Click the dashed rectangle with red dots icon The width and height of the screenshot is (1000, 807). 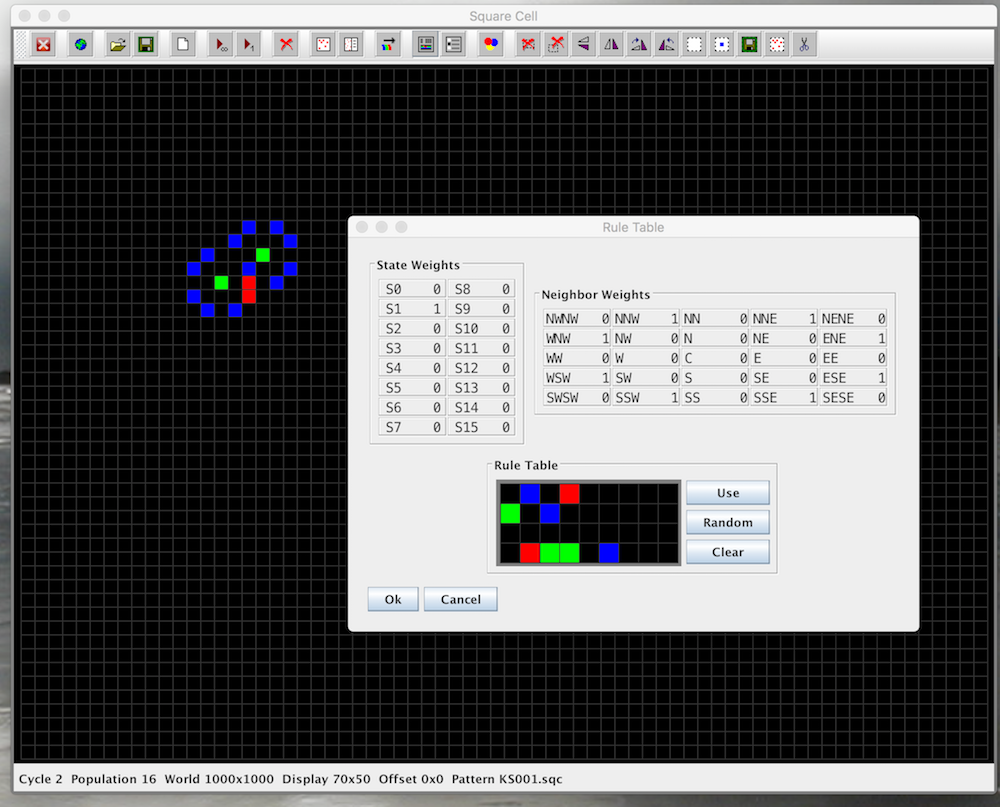(777, 45)
